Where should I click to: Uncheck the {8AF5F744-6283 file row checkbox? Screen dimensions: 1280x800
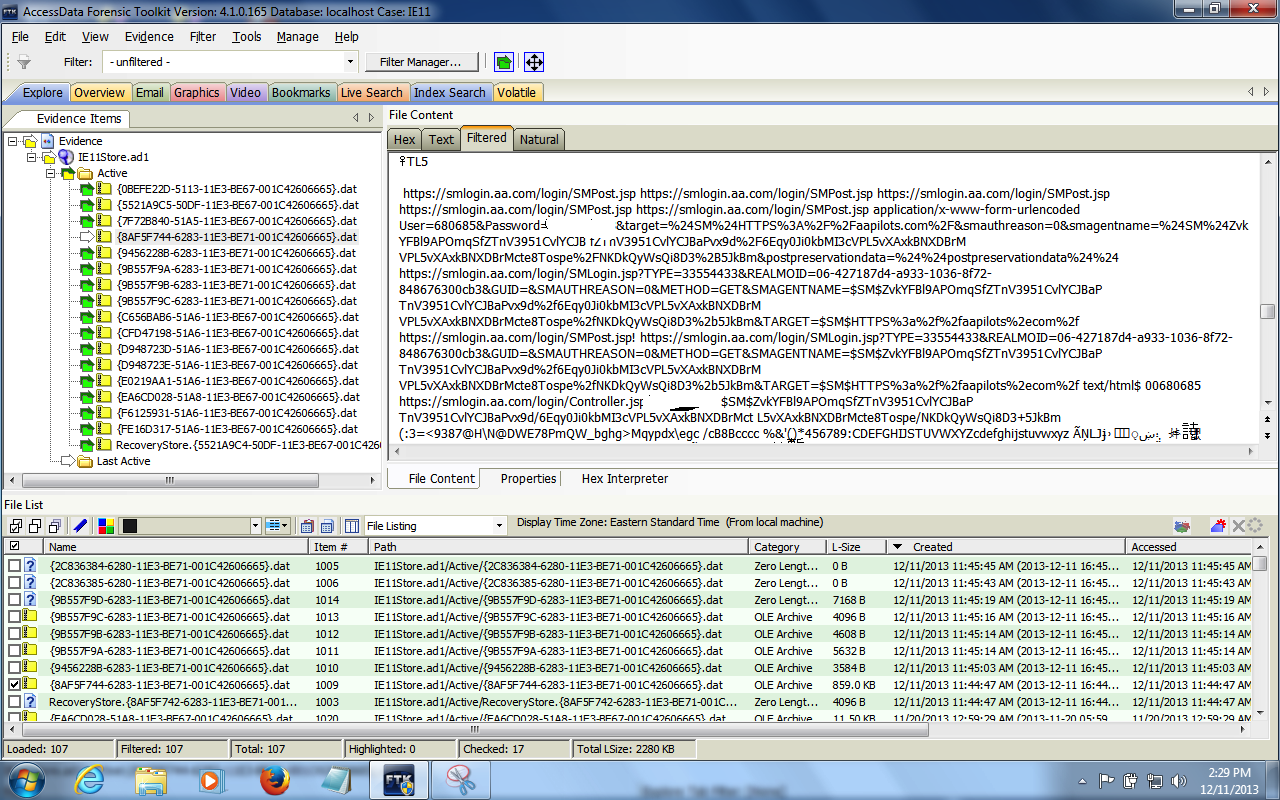click(14, 685)
